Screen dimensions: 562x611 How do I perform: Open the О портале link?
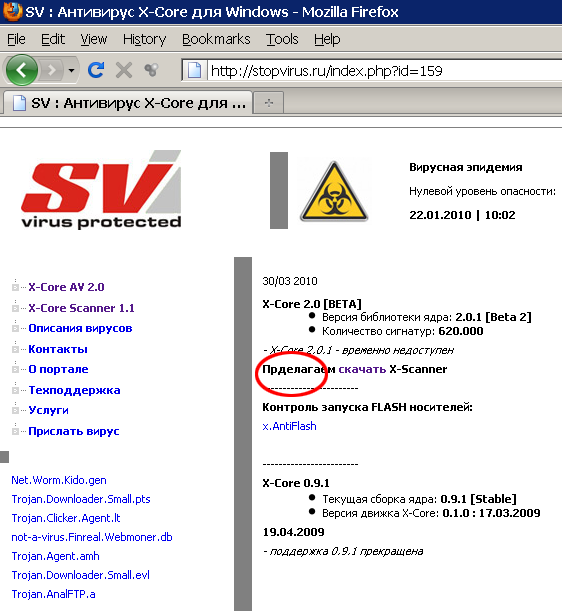58,369
